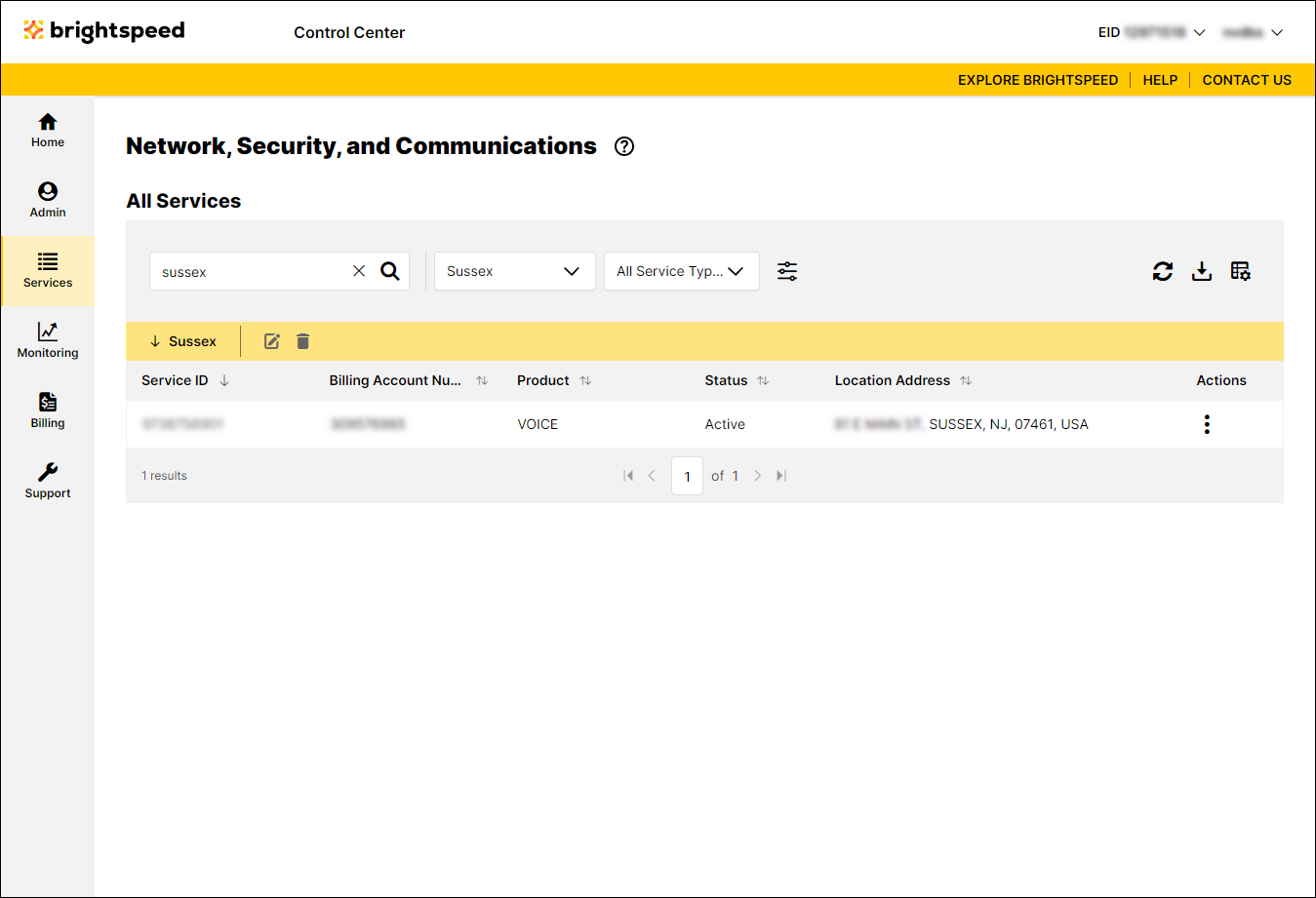1316x898 pixels.
Task: Open the Admin section
Action: 48,201
